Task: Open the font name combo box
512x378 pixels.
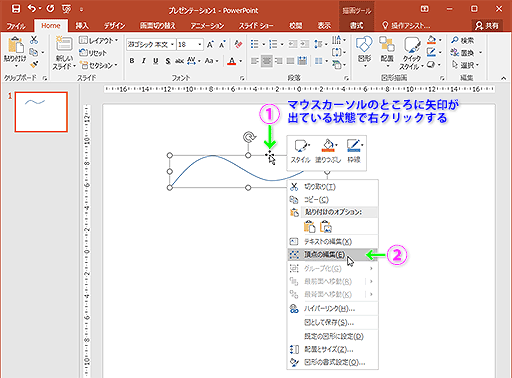Action: point(151,44)
